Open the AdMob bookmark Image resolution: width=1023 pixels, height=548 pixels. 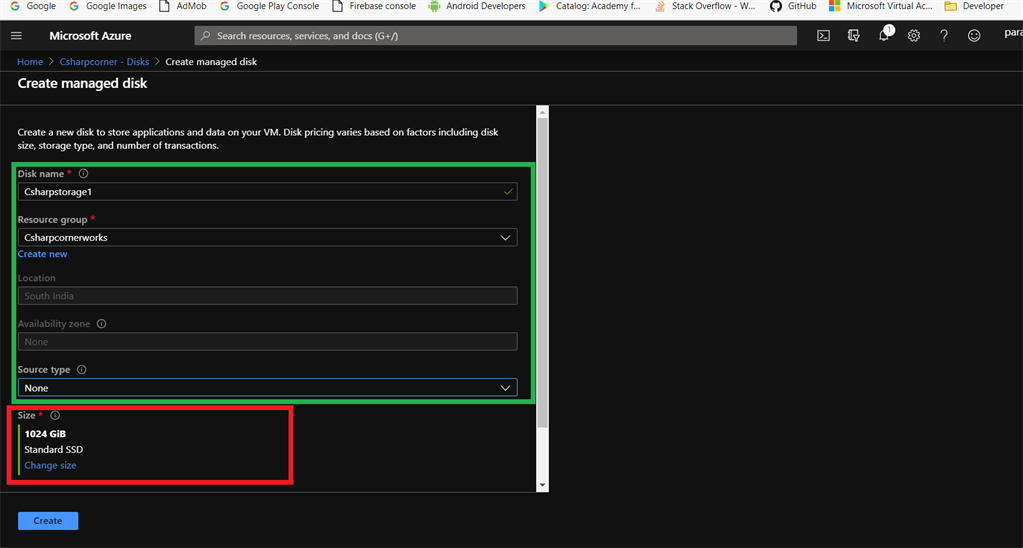tap(183, 7)
